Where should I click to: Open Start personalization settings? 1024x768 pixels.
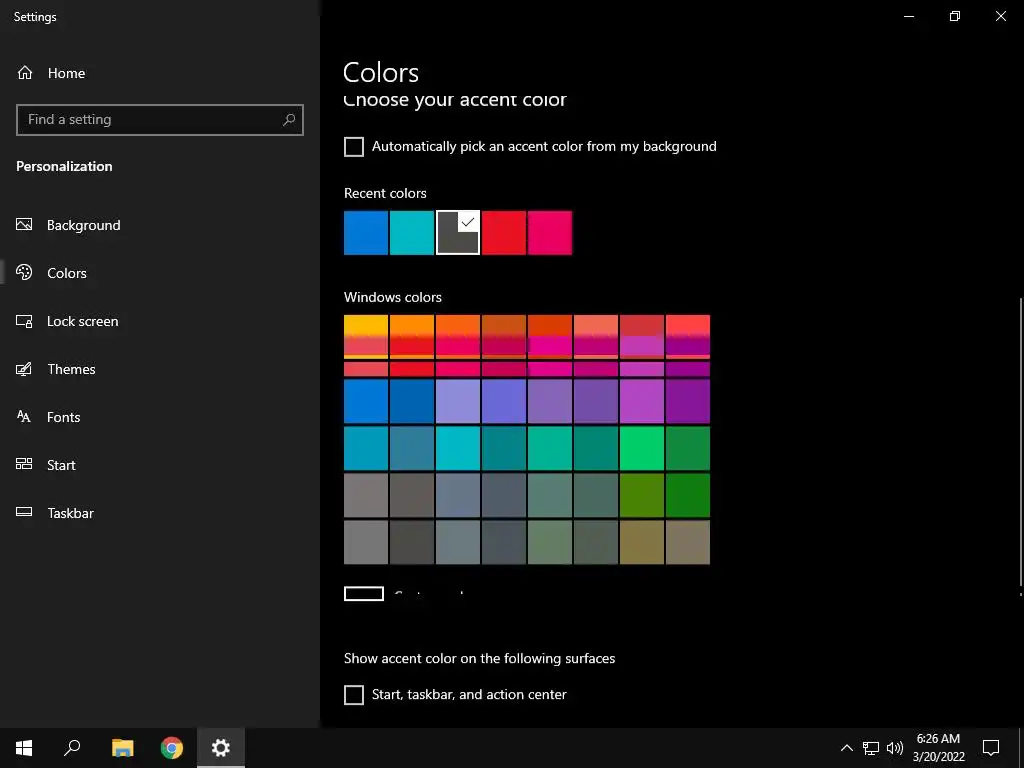tap(46, 465)
